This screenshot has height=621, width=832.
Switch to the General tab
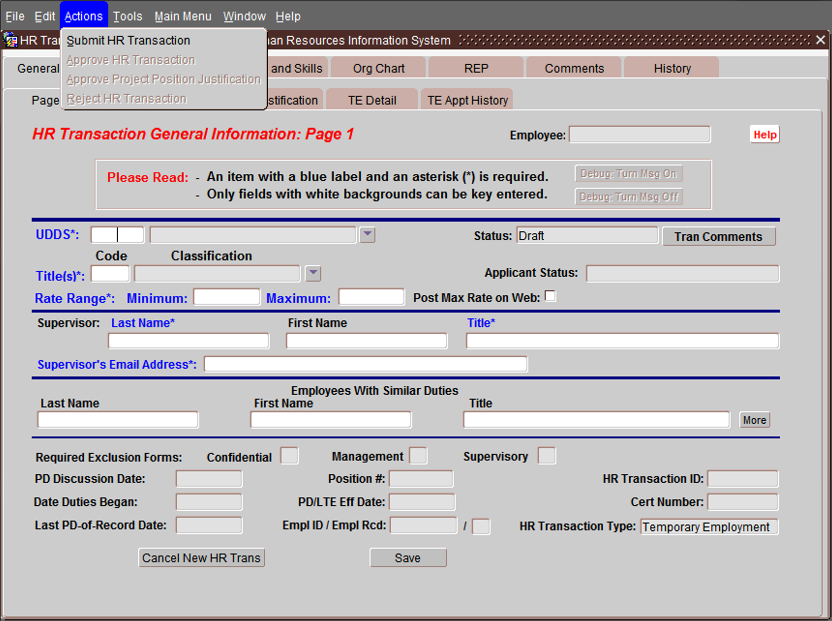(x=37, y=68)
